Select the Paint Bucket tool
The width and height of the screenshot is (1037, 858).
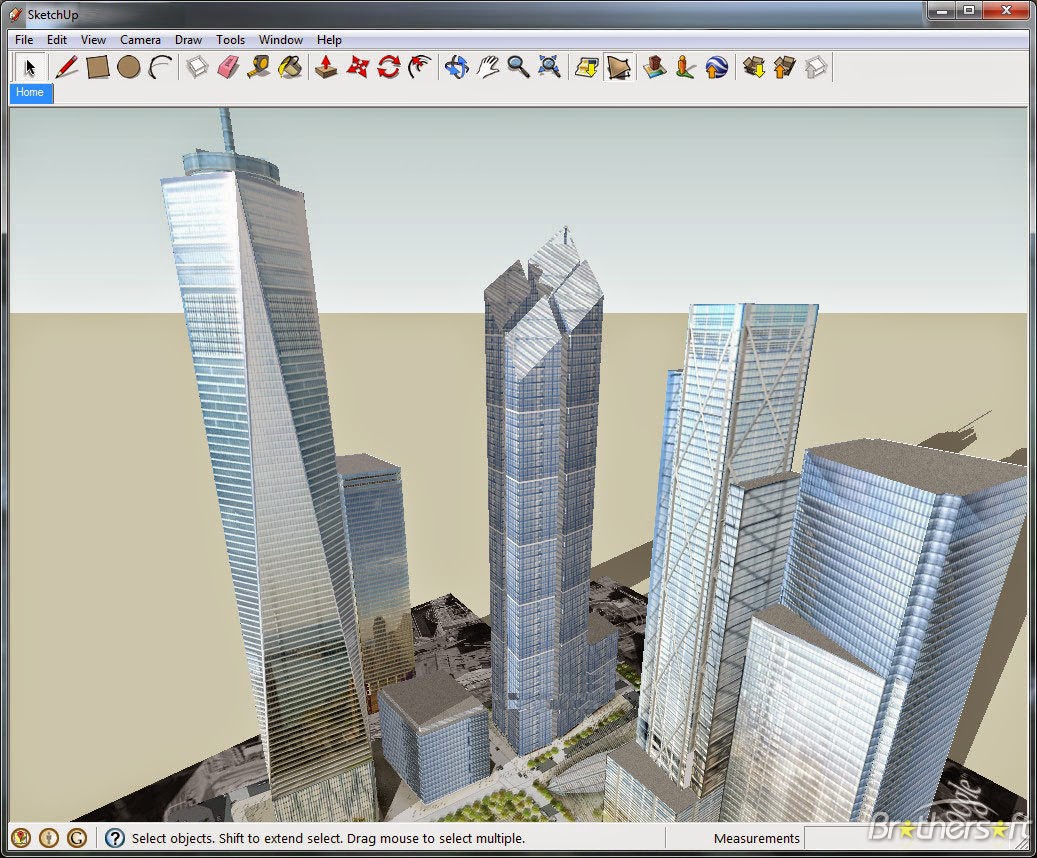[290, 67]
